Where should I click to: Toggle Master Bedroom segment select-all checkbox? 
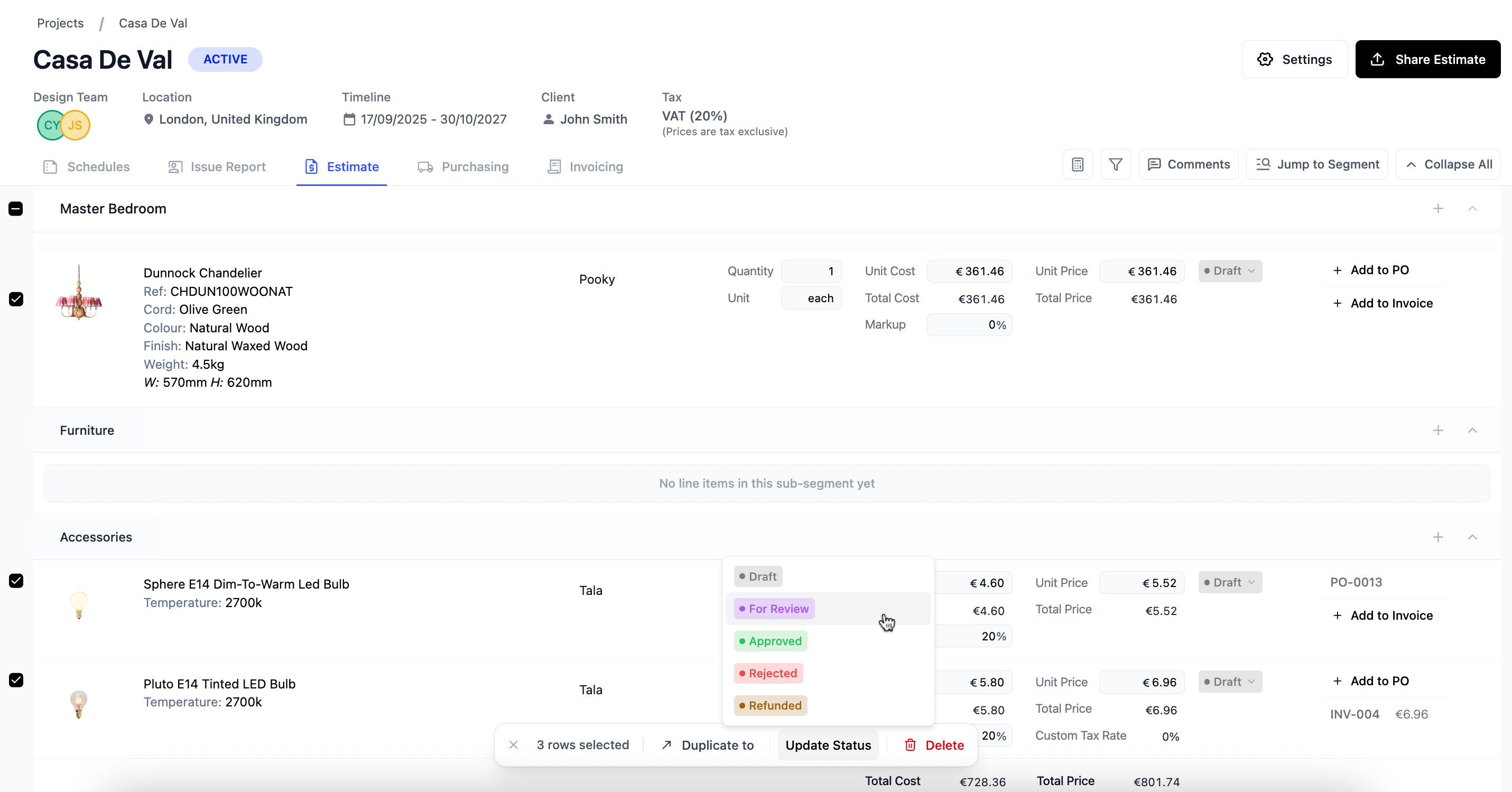(x=16, y=209)
